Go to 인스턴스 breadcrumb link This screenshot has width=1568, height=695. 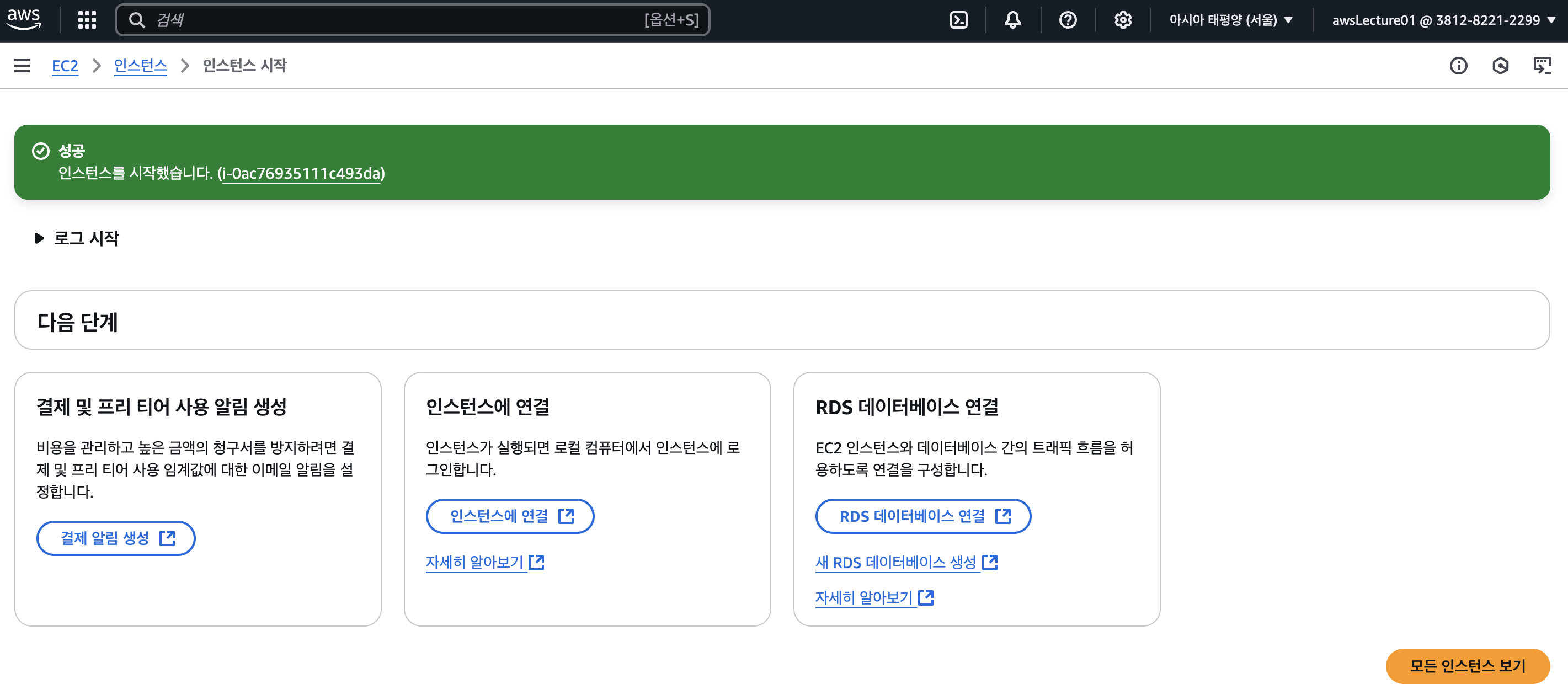141,66
